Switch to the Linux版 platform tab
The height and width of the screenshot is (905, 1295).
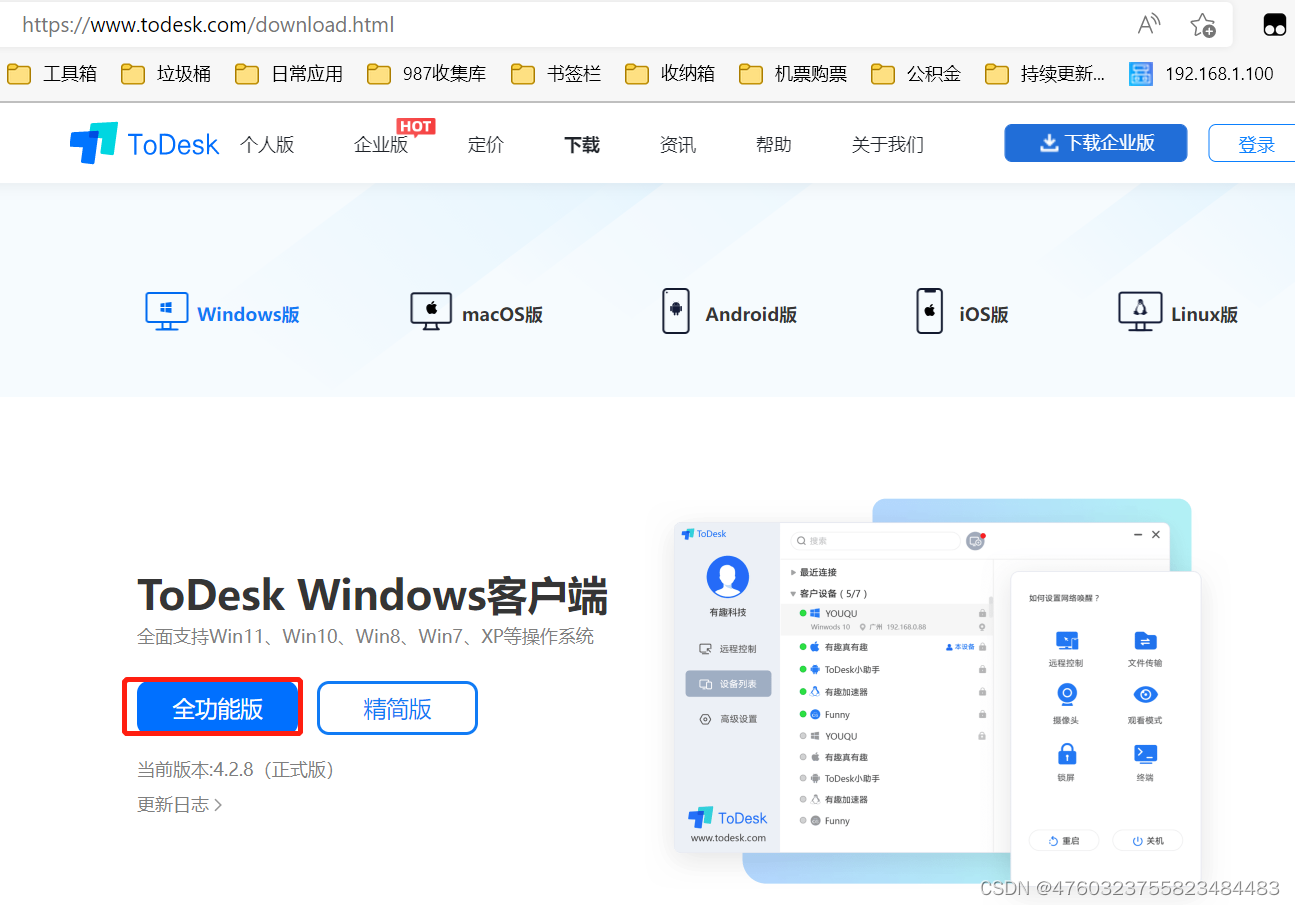(x=1177, y=313)
